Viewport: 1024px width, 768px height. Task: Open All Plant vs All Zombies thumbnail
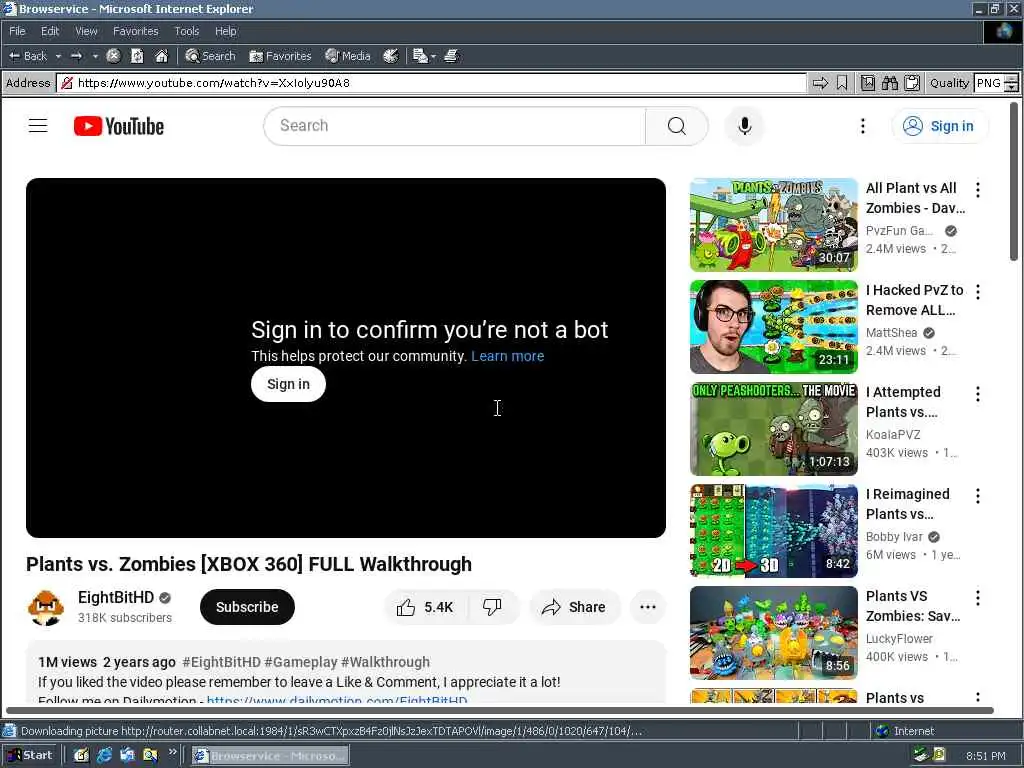click(x=773, y=225)
